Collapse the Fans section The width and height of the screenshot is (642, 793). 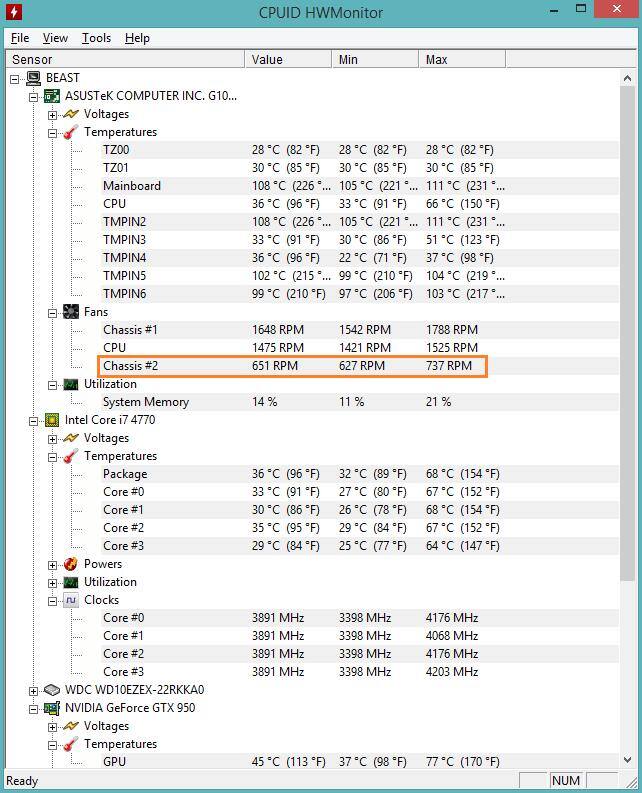point(53,314)
